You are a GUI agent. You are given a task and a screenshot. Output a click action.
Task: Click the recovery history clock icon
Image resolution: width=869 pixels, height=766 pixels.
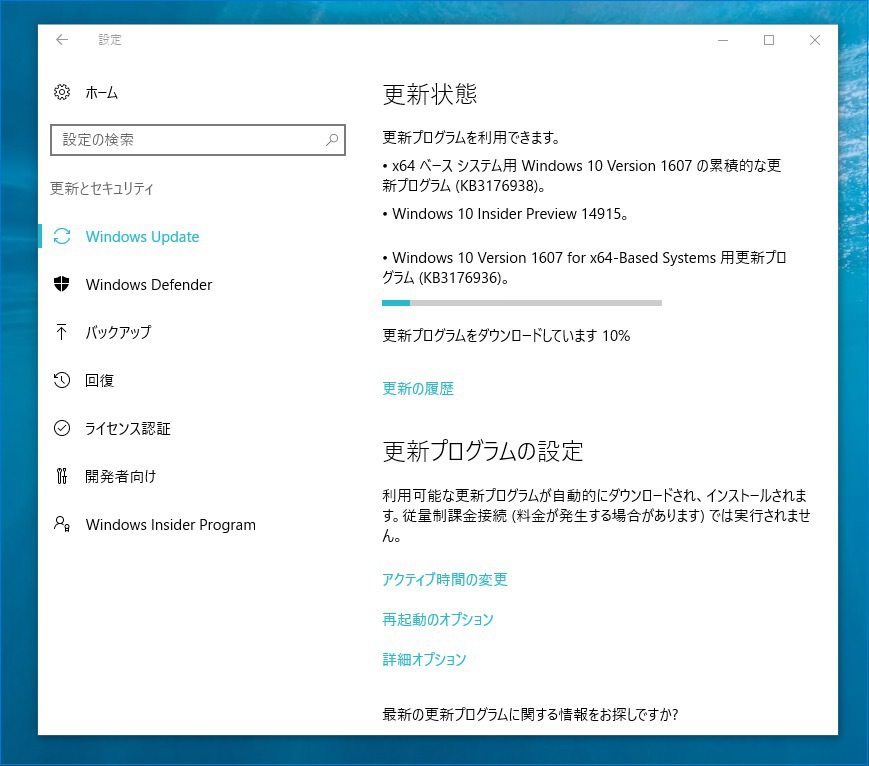coord(62,380)
